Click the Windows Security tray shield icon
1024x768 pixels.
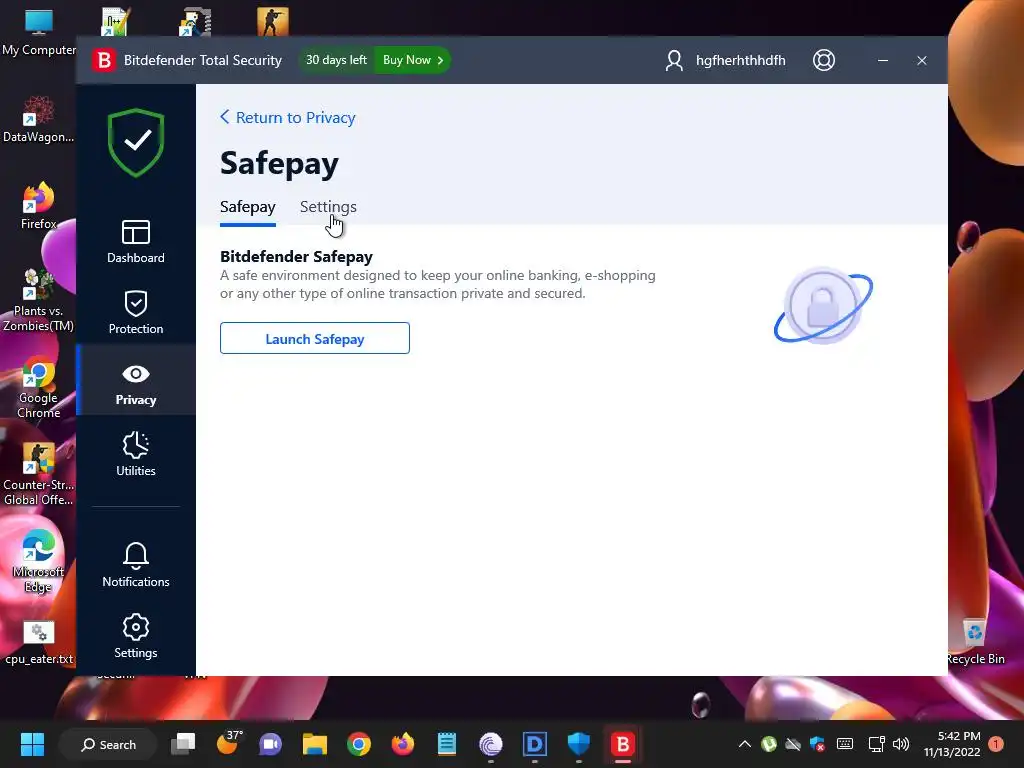tap(817, 744)
